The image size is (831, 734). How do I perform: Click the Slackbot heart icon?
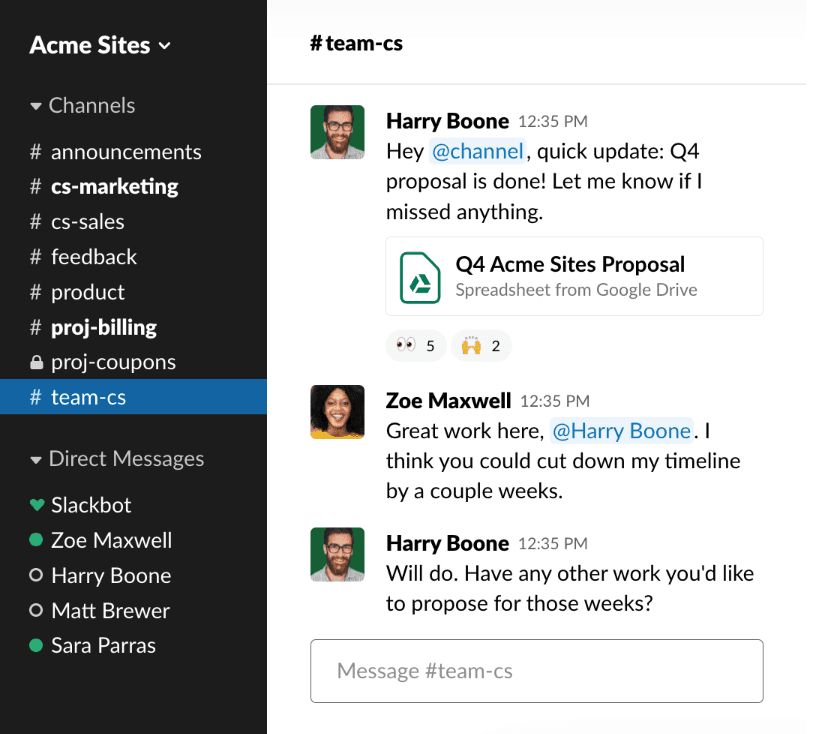coord(36,505)
